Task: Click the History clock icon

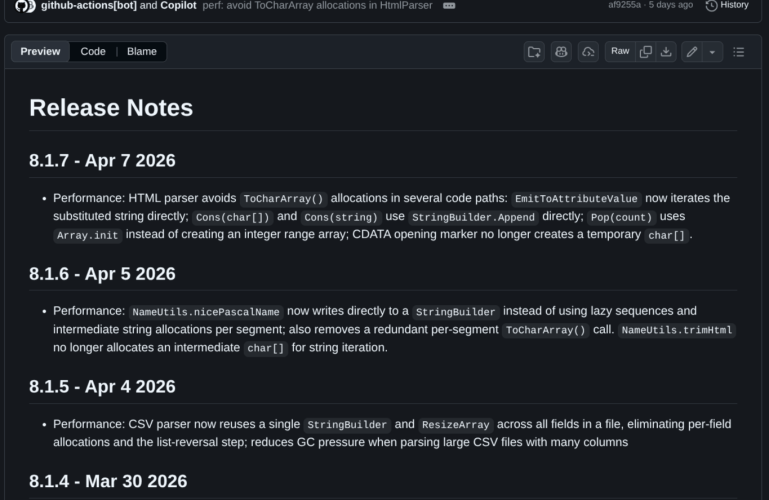Action: point(712,5)
